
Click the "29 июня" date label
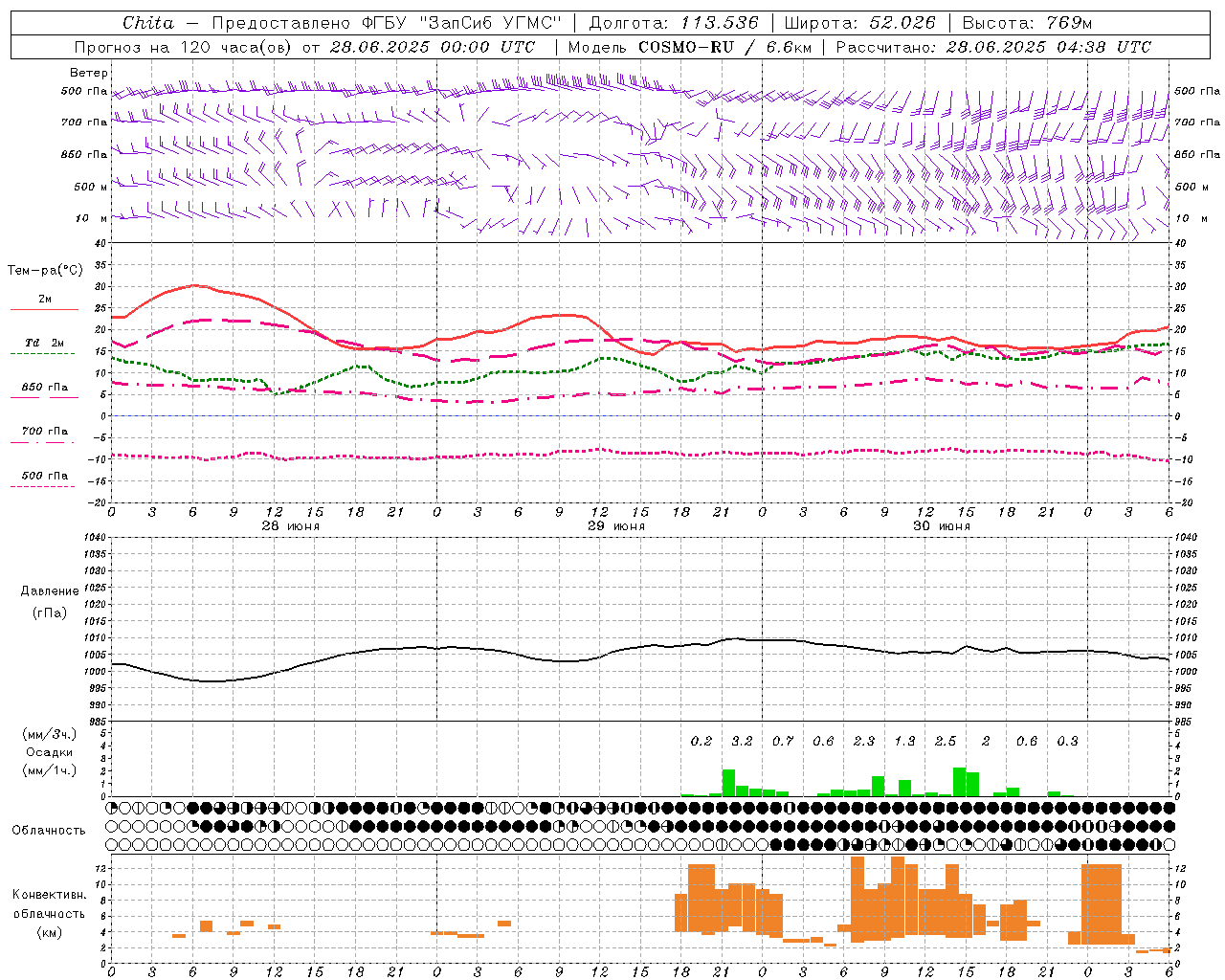616,526
